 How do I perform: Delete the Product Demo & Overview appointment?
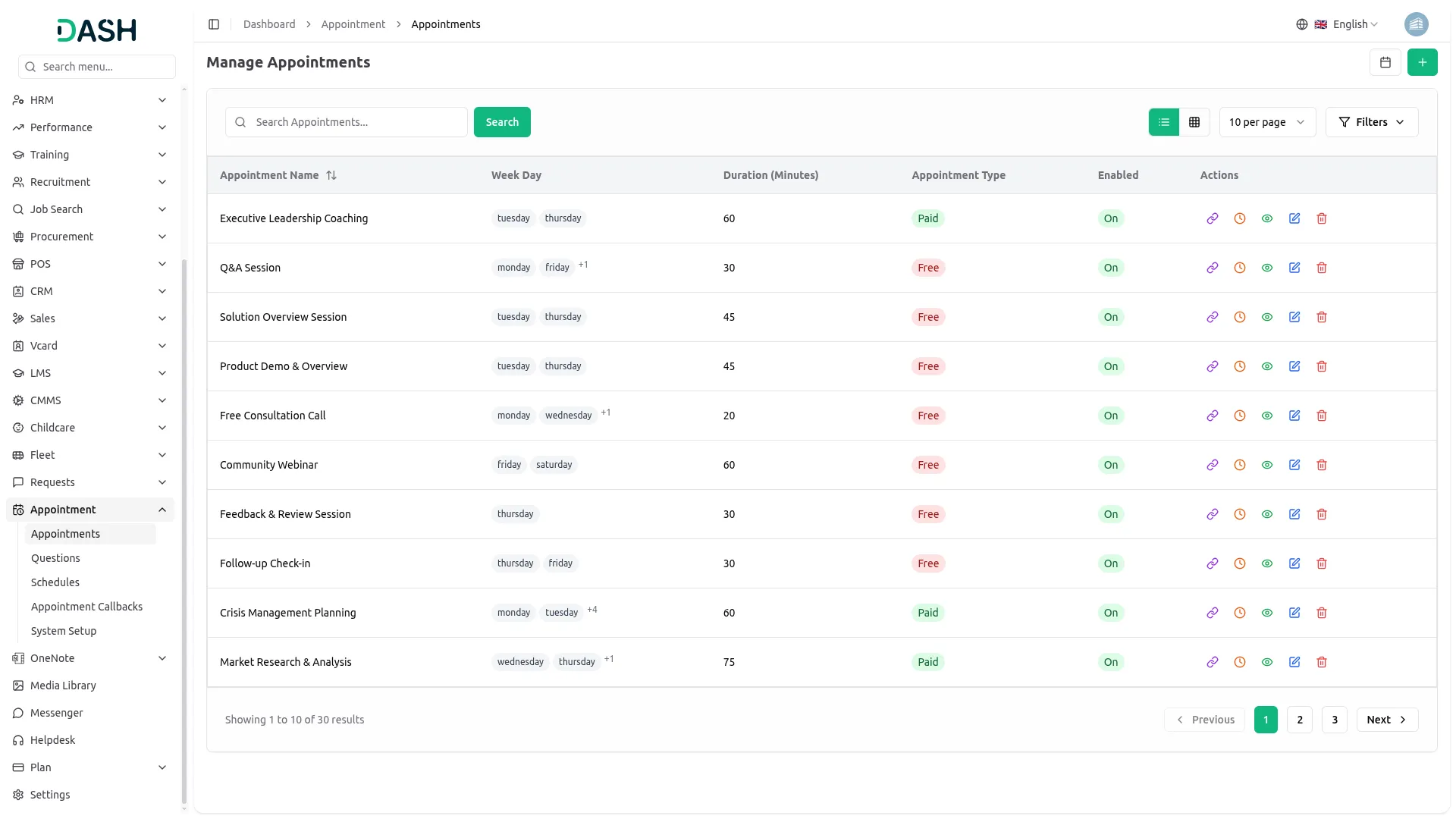[x=1322, y=366]
